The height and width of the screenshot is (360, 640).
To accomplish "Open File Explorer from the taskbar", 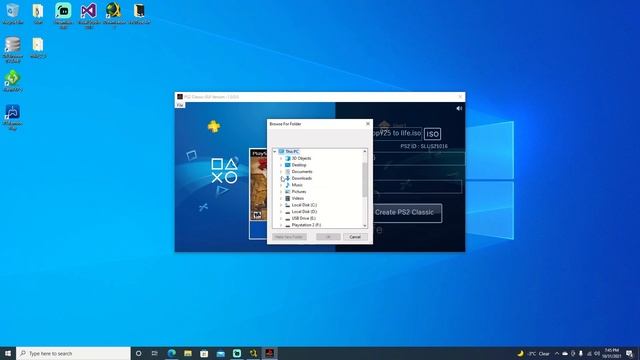I will point(188,353).
